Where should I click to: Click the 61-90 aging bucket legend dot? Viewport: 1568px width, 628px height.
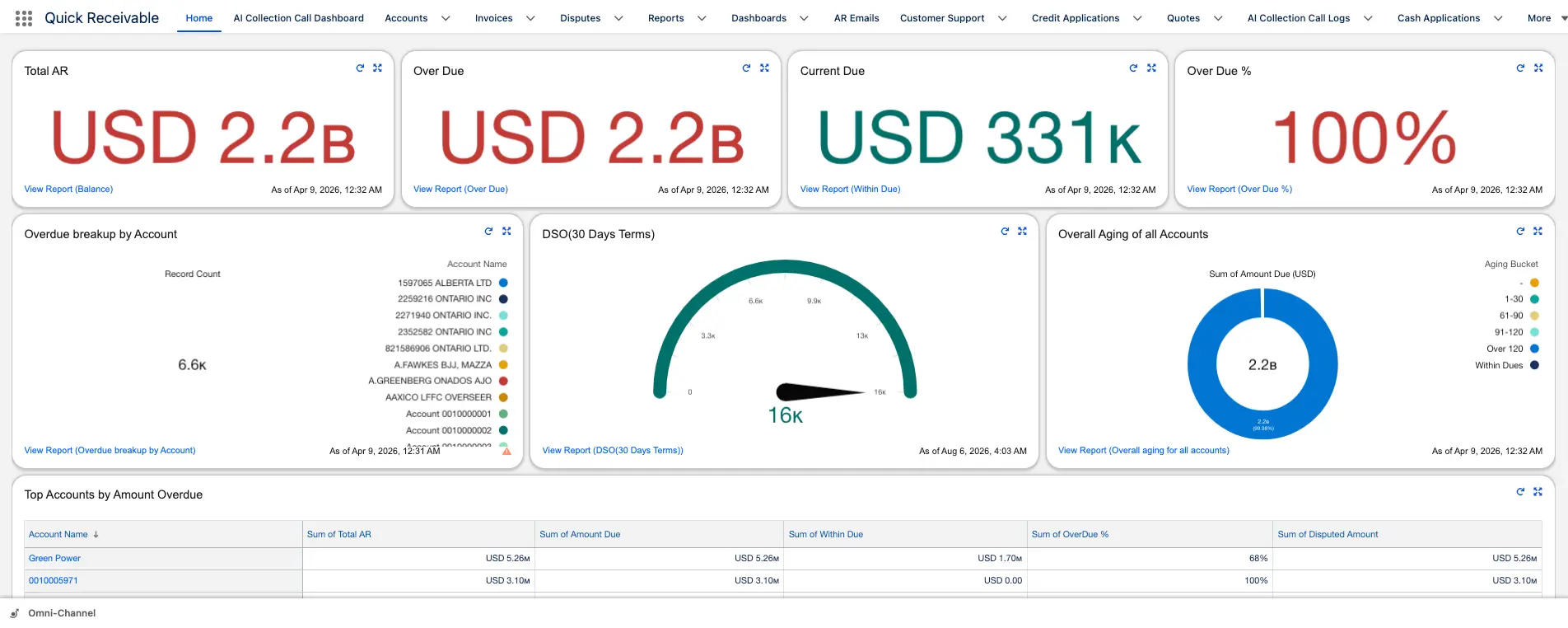click(x=1534, y=316)
